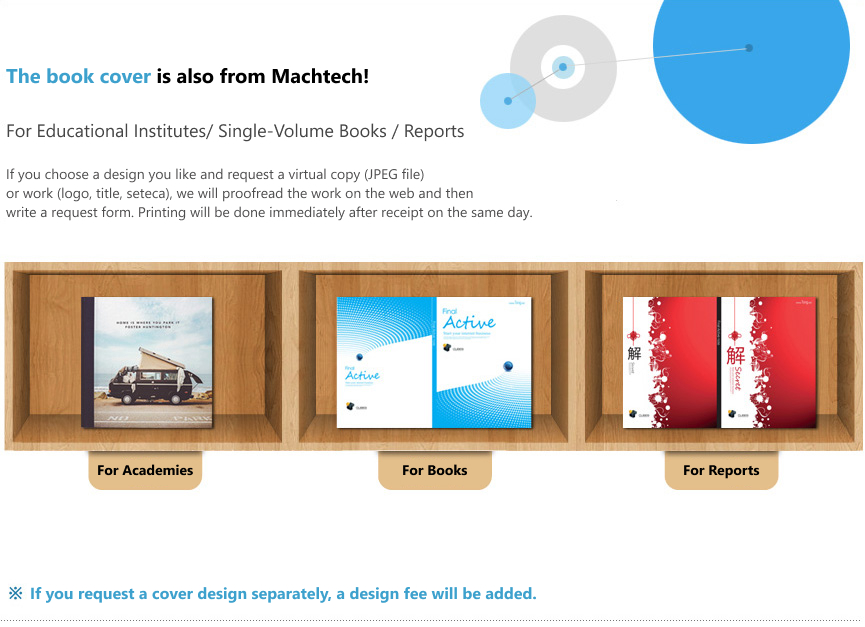Click the For Reports button
This screenshot has width=865, height=627.
point(721,470)
